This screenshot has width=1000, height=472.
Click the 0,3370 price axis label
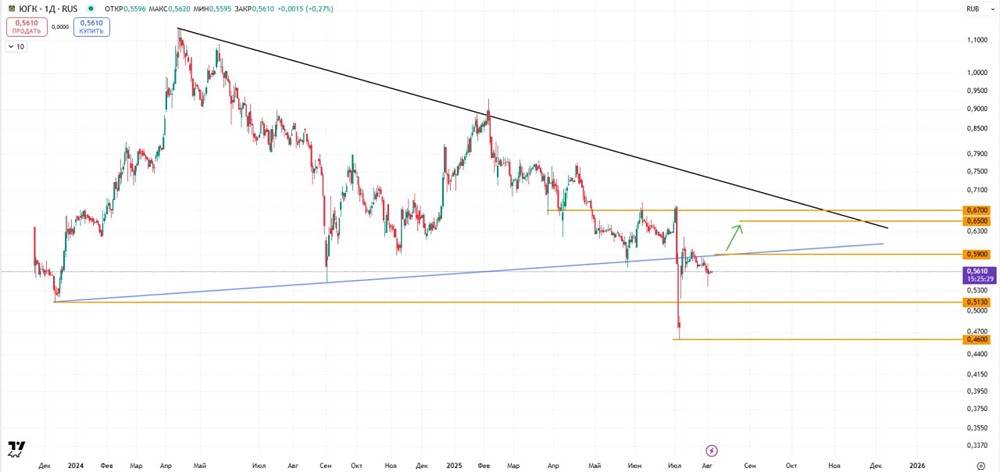[976, 445]
